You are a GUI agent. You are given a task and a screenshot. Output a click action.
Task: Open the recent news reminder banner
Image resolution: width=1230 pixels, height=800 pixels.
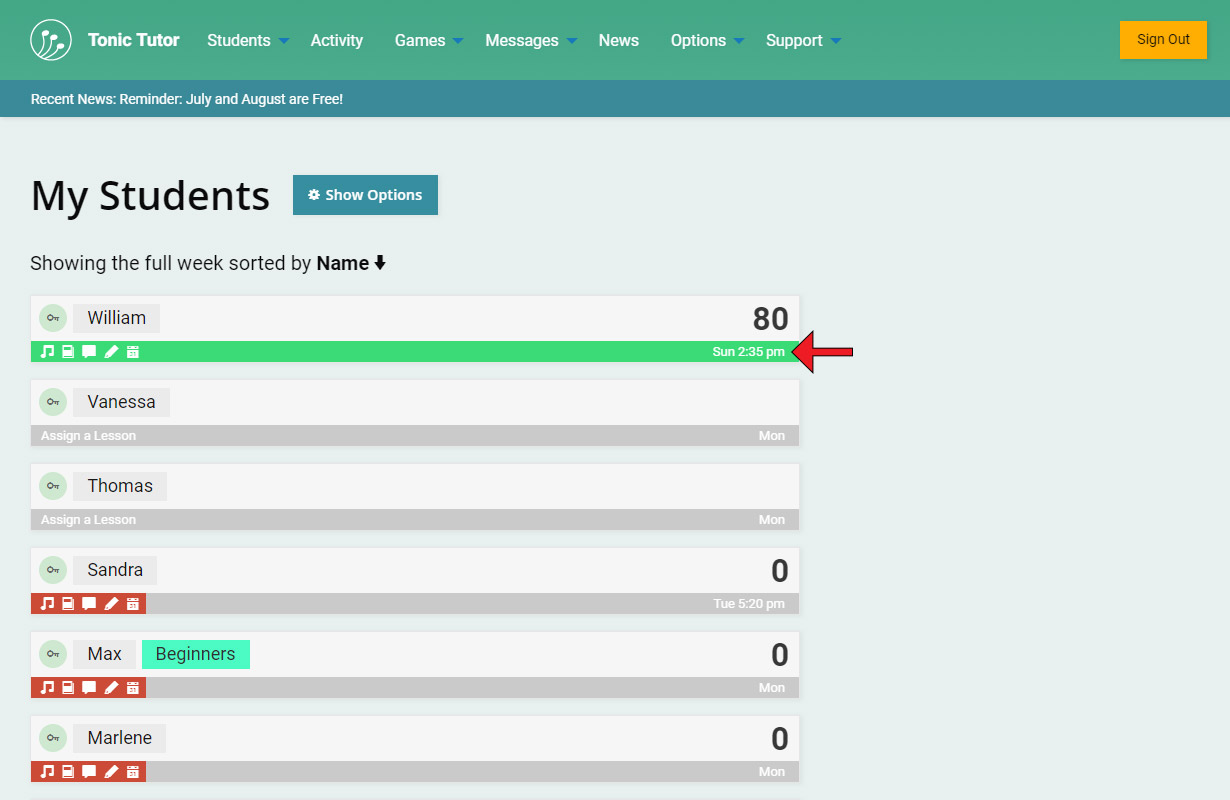point(187,99)
